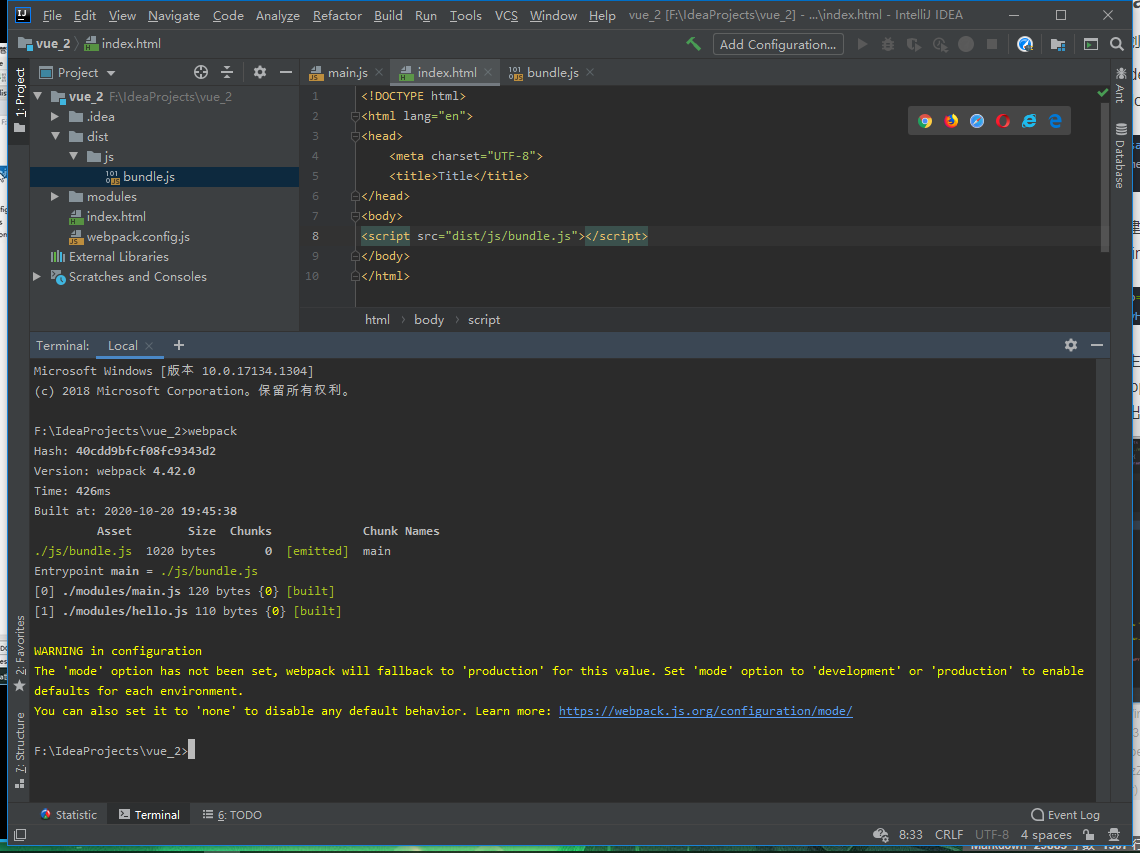Viewport: 1140px width, 853px height.
Task: Click Add Configuration button
Action: click(x=778, y=44)
